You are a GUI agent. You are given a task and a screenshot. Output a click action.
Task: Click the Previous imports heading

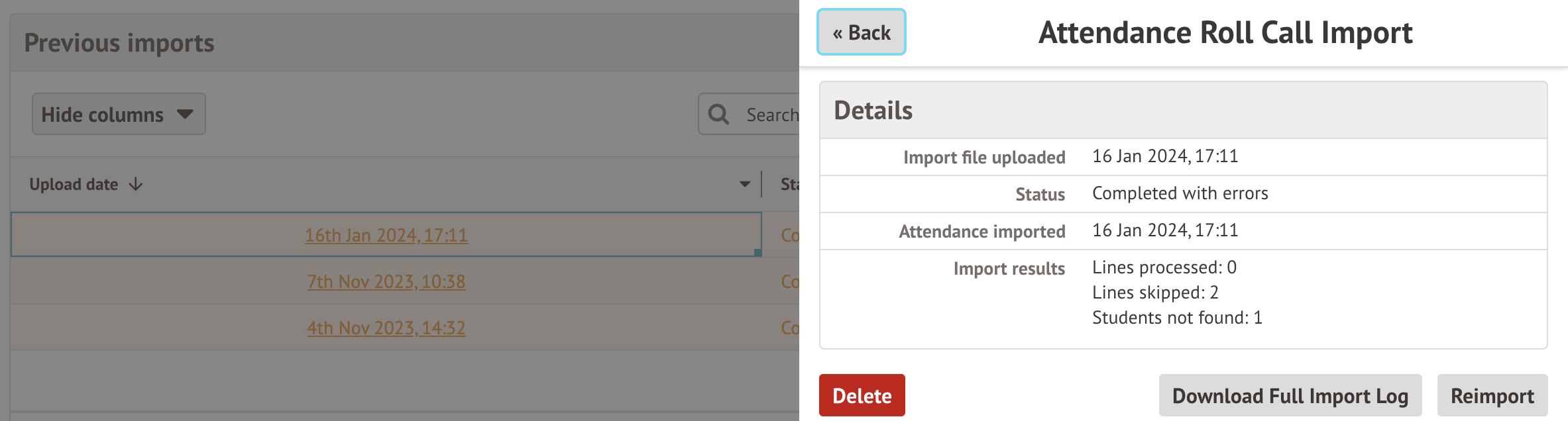point(119,43)
